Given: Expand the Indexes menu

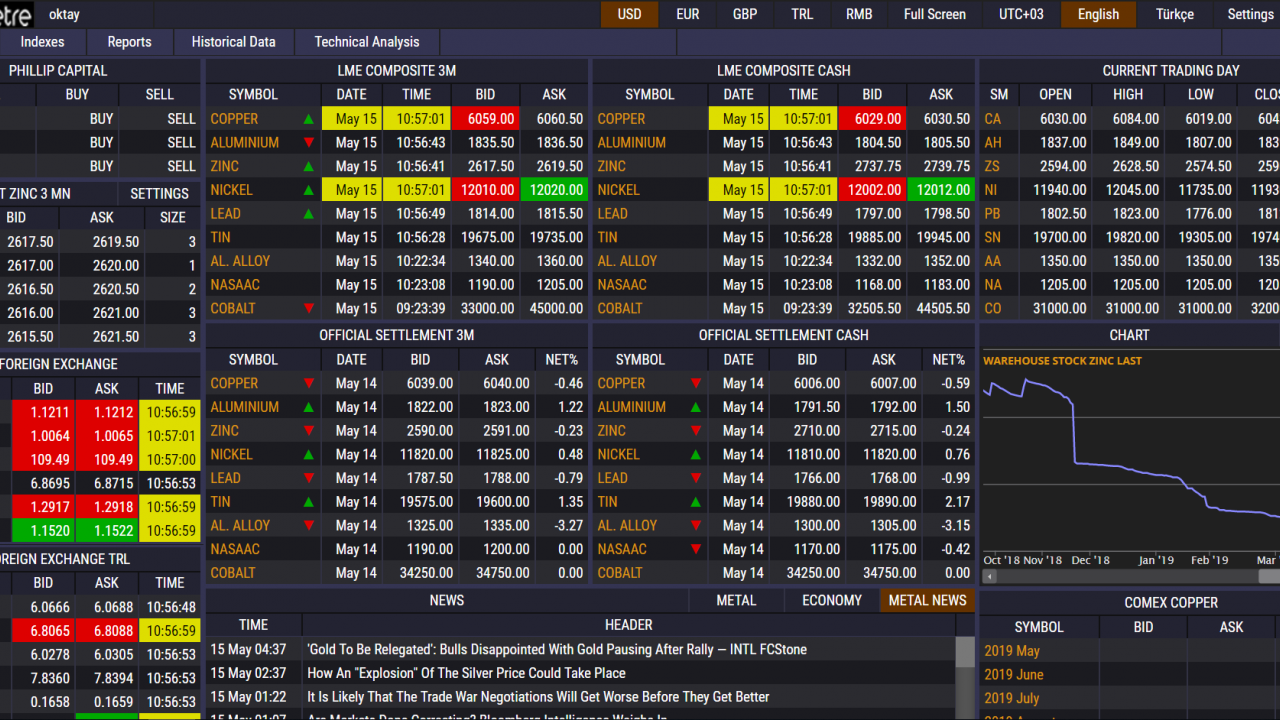Looking at the screenshot, I should (42, 42).
